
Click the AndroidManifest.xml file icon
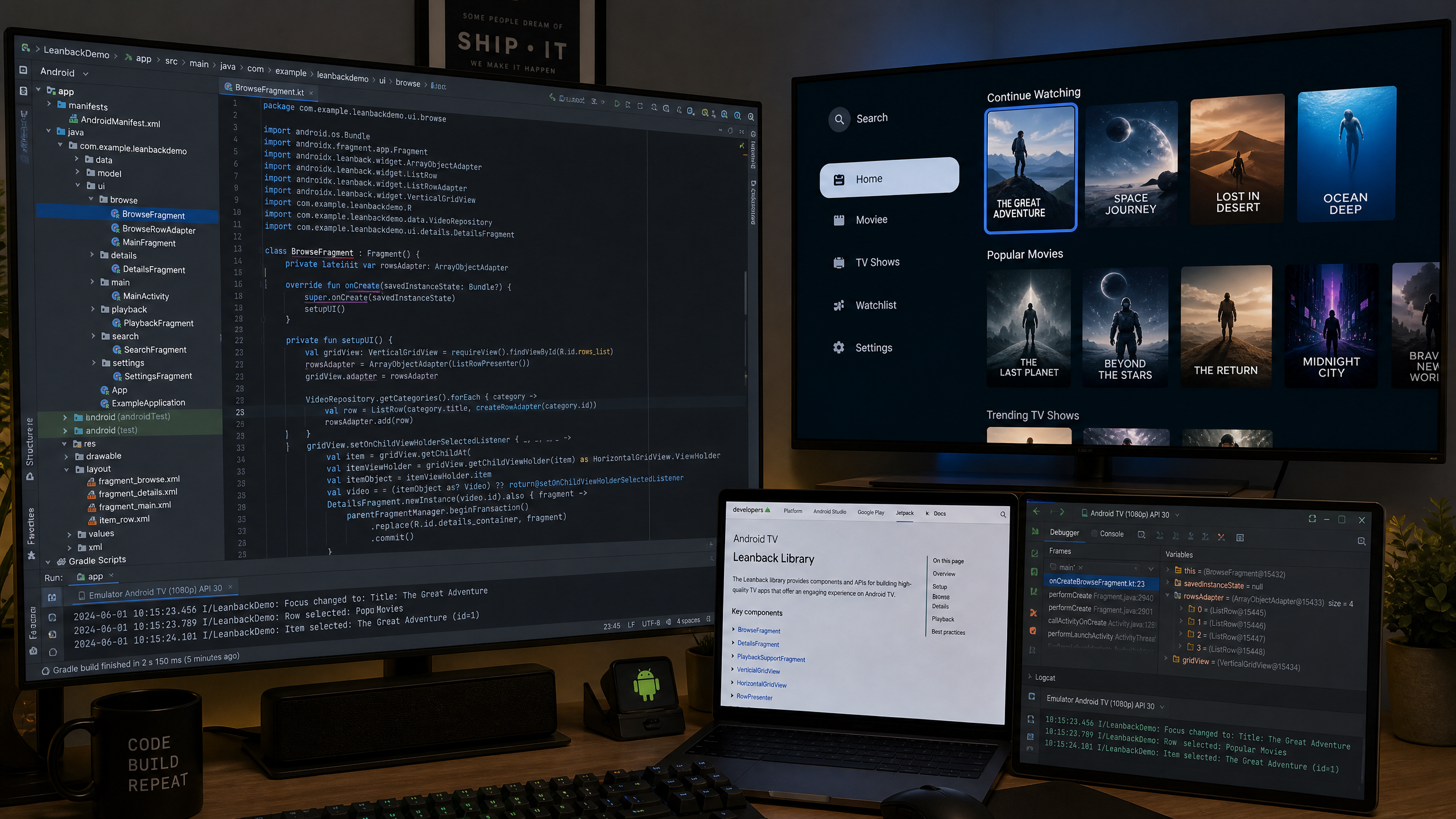(73, 119)
